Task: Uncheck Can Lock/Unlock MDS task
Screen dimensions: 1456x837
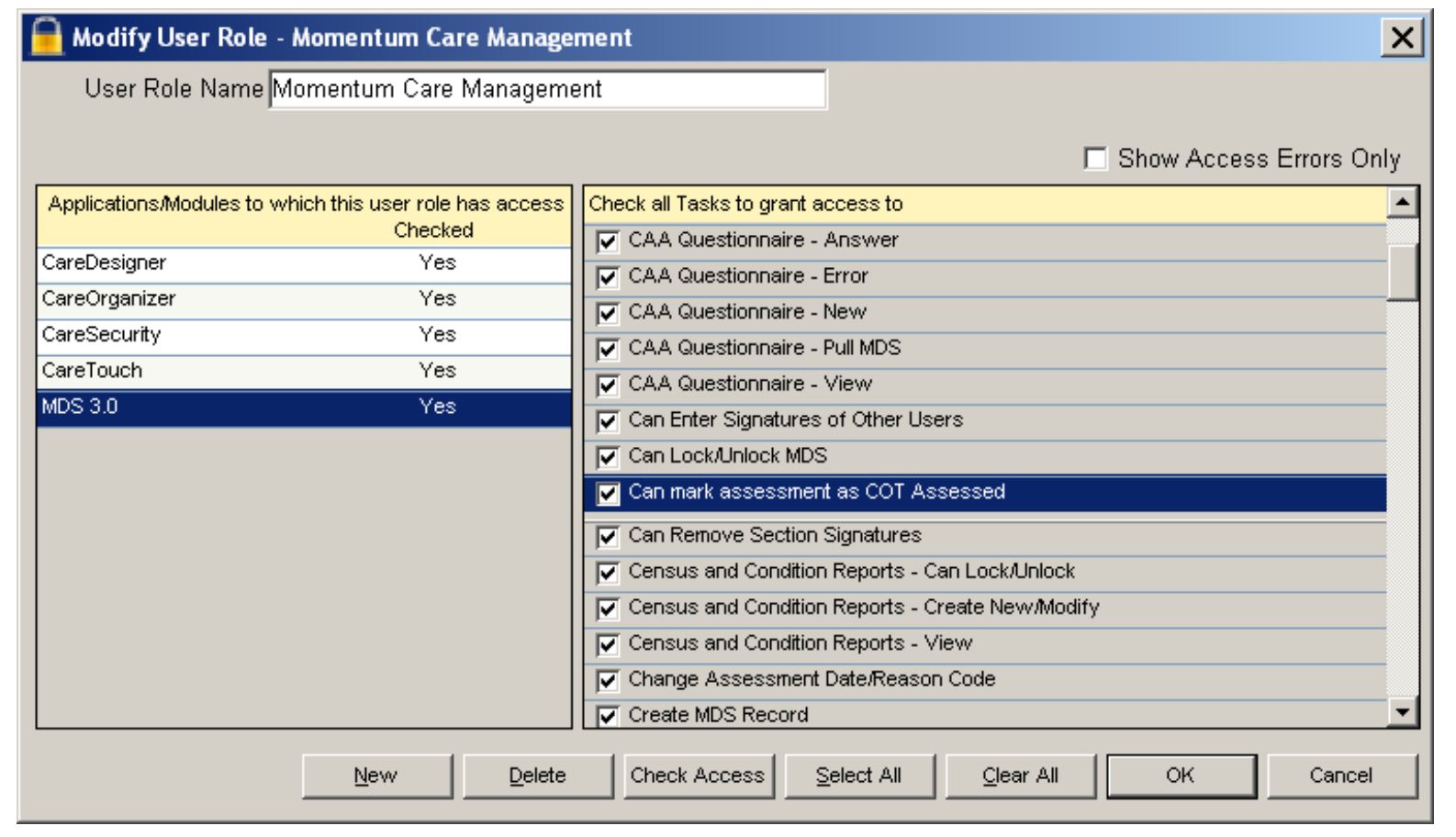Action: click(x=608, y=457)
